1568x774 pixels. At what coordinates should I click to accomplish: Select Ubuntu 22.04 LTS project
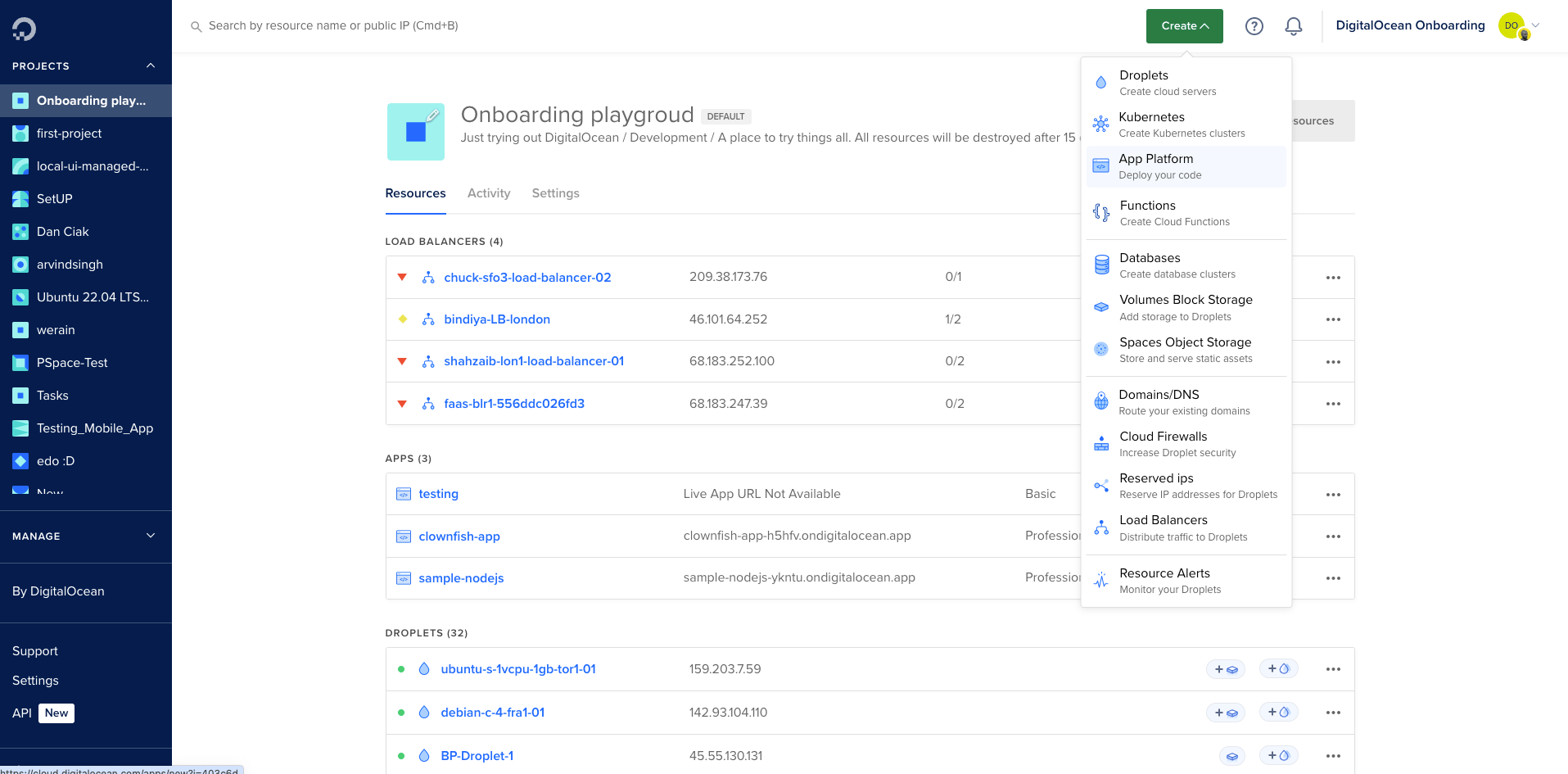coord(86,297)
